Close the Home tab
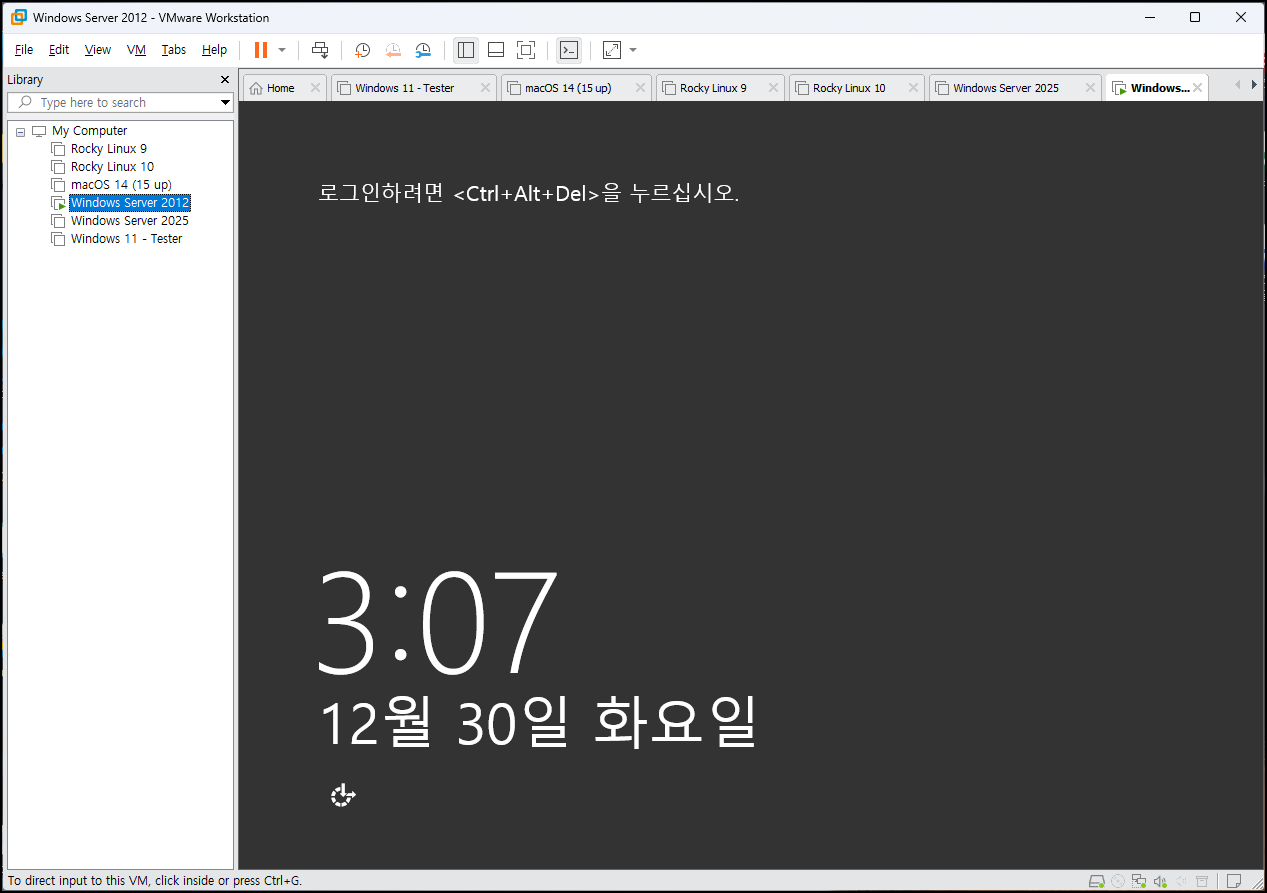This screenshot has height=893, width=1267. click(x=315, y=88)
